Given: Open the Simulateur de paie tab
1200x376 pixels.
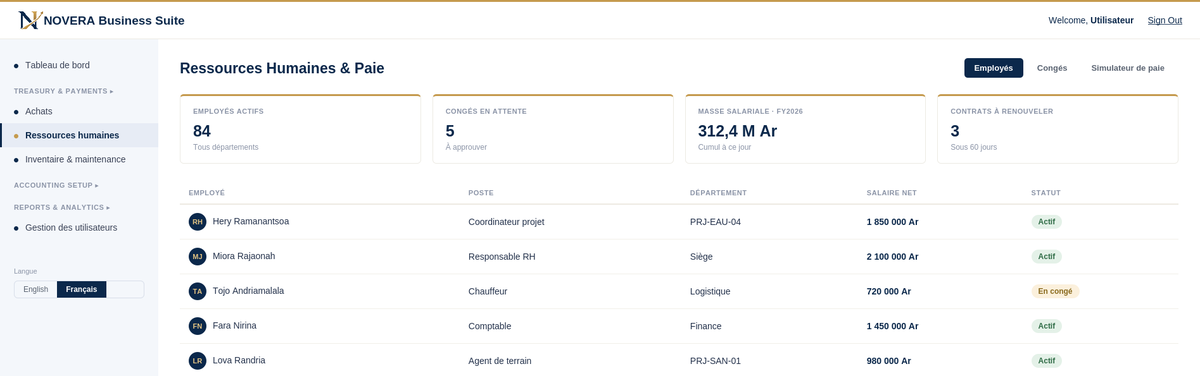Looking at the screenshot, I should point(1128,68).
